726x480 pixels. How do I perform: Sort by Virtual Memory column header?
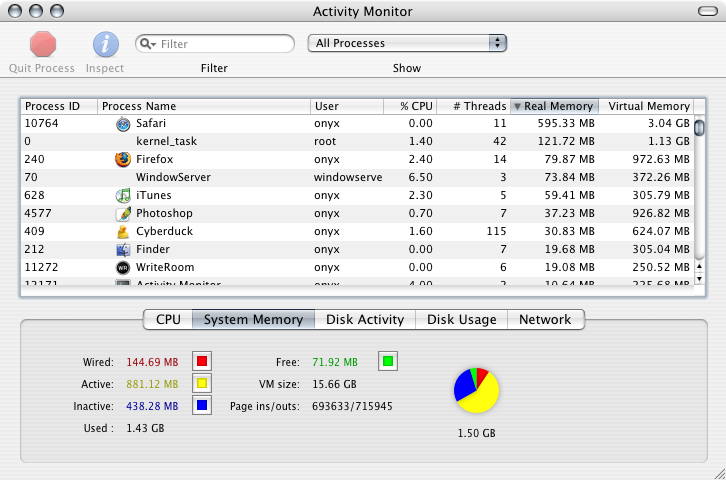coord(646,106)
